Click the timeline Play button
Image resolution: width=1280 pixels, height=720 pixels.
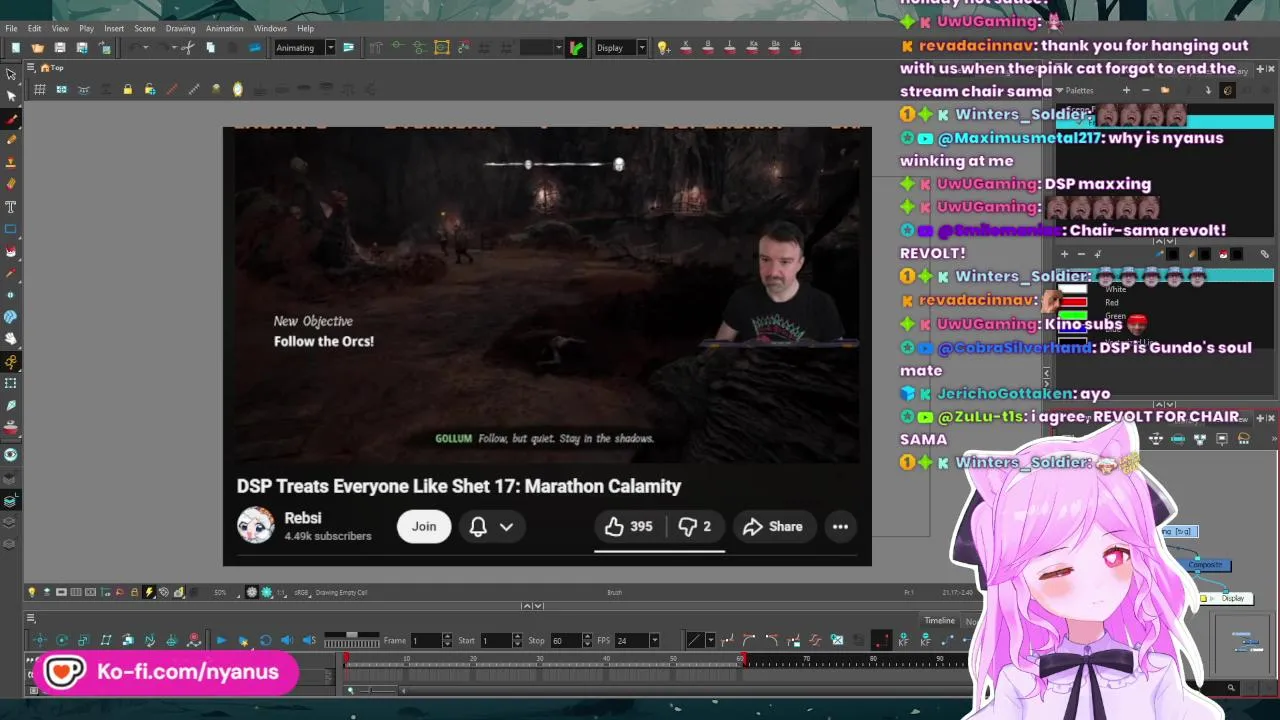coord(221,640)
